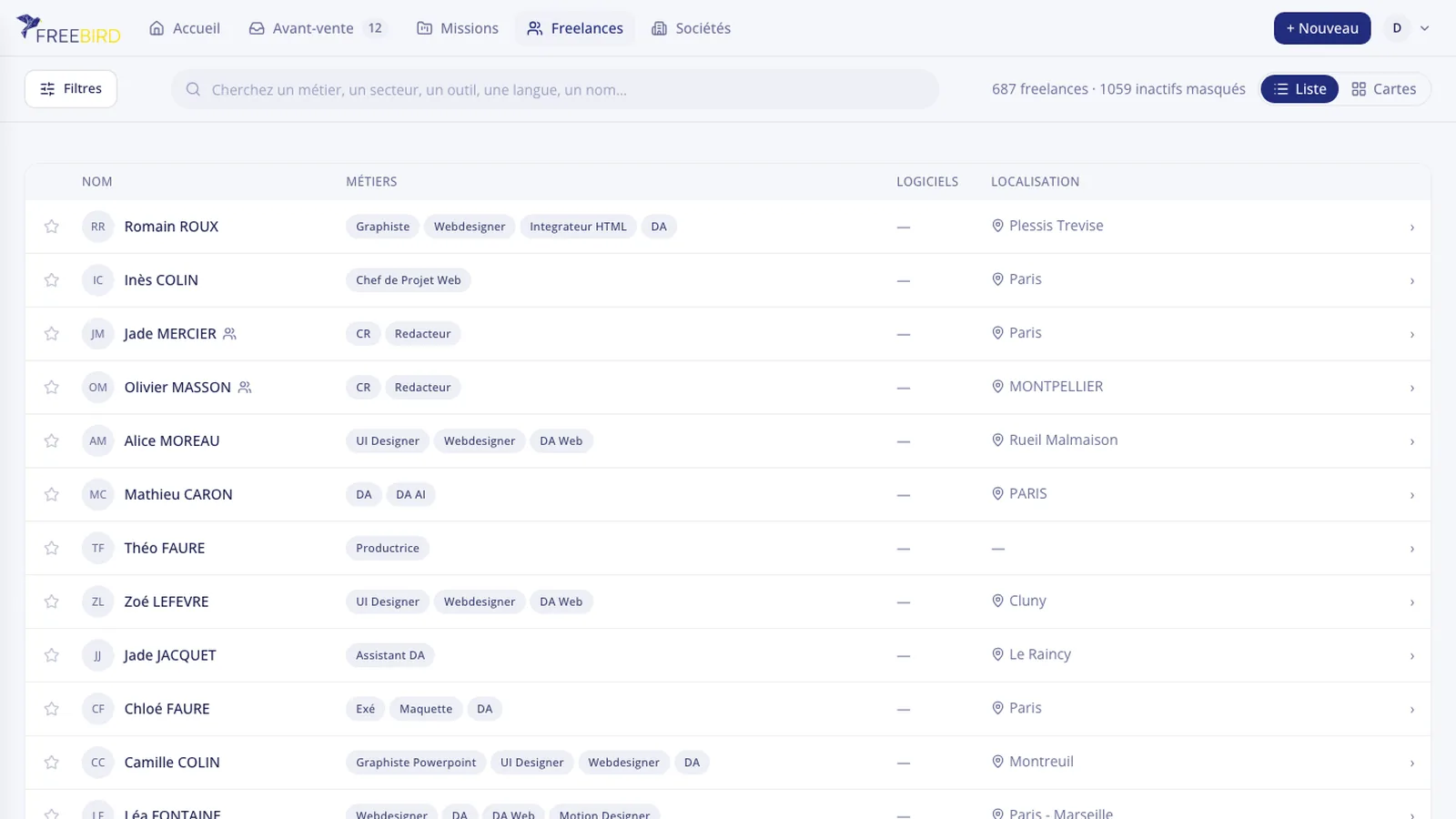Click OM avatar of Olivier MASSON
Image resolution: width=1456 pixels, height=819 pixels.
point(98,388)
